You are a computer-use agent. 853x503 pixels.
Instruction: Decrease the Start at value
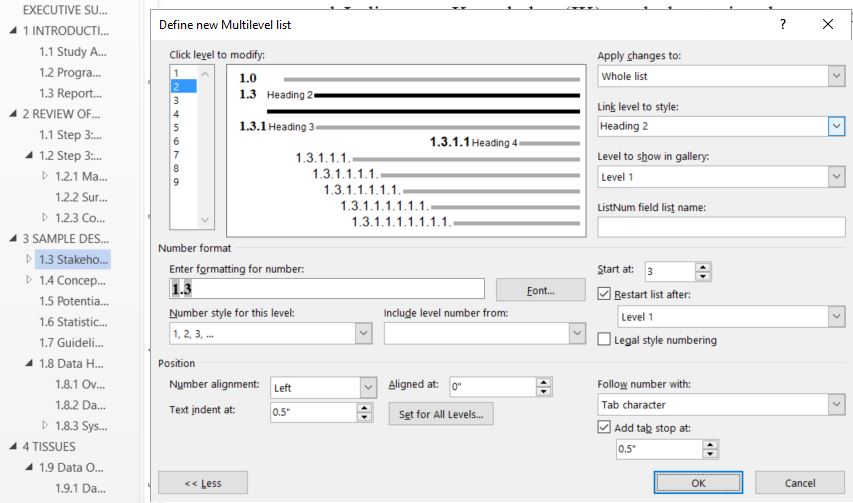(703, 276)
